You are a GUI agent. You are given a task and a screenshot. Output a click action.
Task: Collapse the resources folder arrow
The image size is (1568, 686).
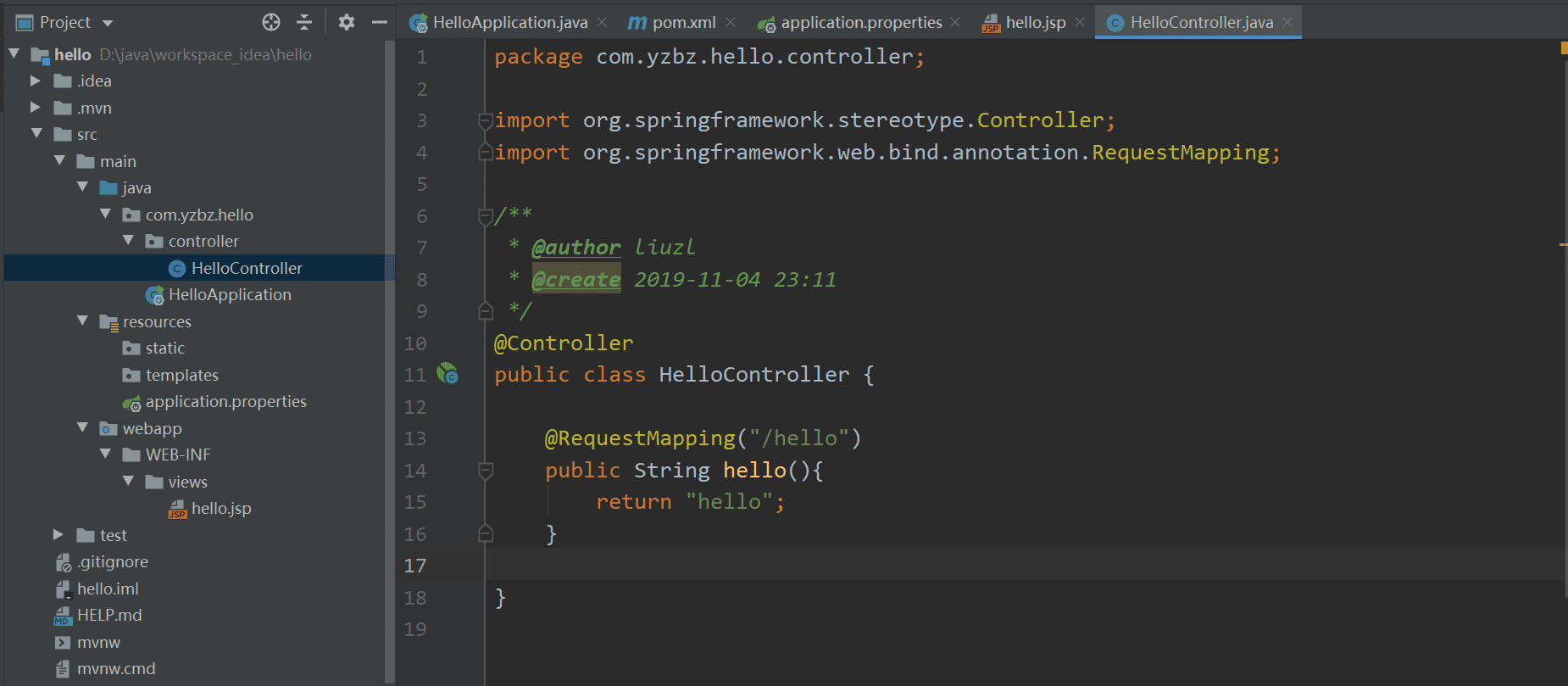tap(82, 321)
